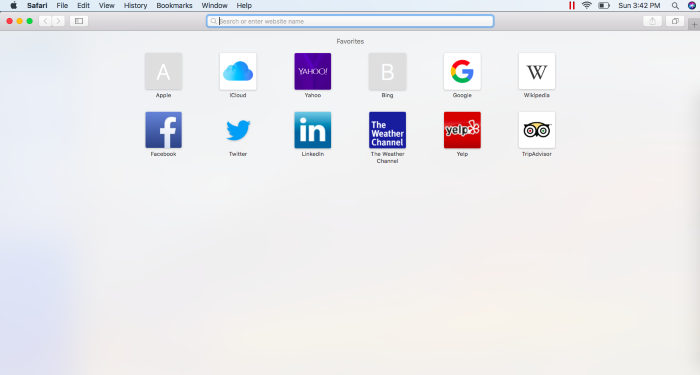This screenshot has height=375, width=700.
Task: Click the Apple label text
Action: point(163,95)
